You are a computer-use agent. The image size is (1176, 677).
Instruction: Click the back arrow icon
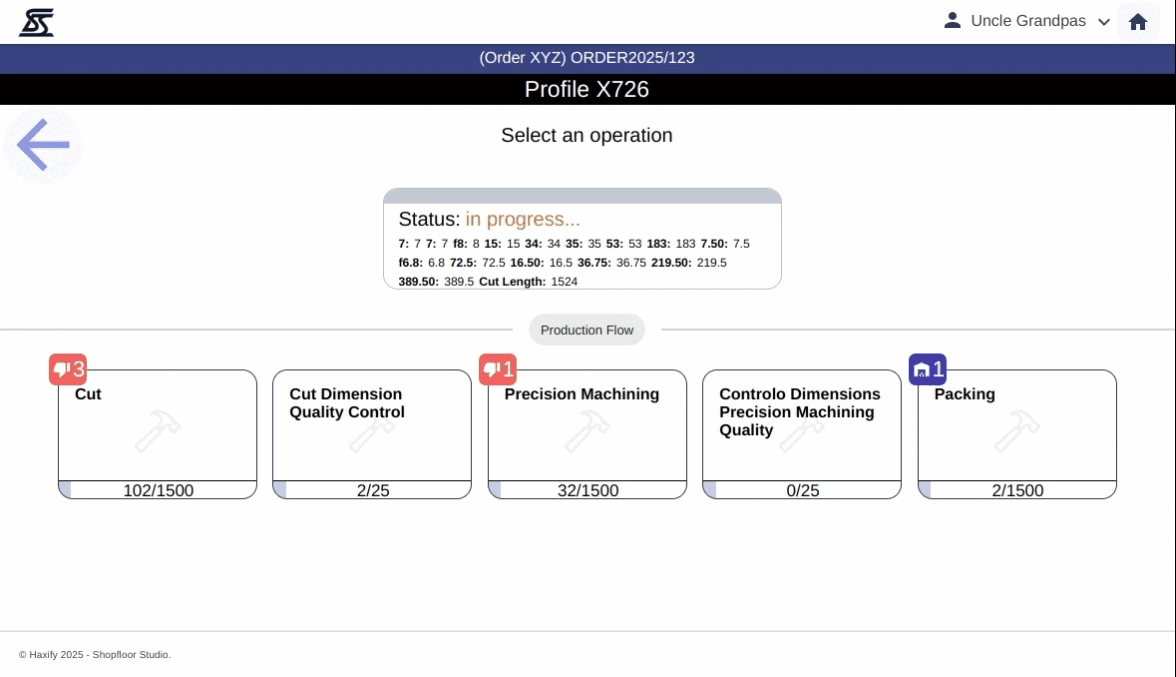pos(43,145)
